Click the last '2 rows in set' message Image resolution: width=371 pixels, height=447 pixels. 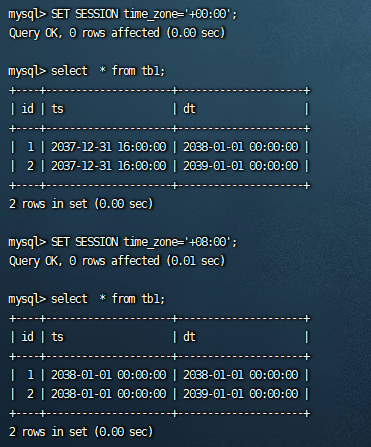[x=81, y=432]
